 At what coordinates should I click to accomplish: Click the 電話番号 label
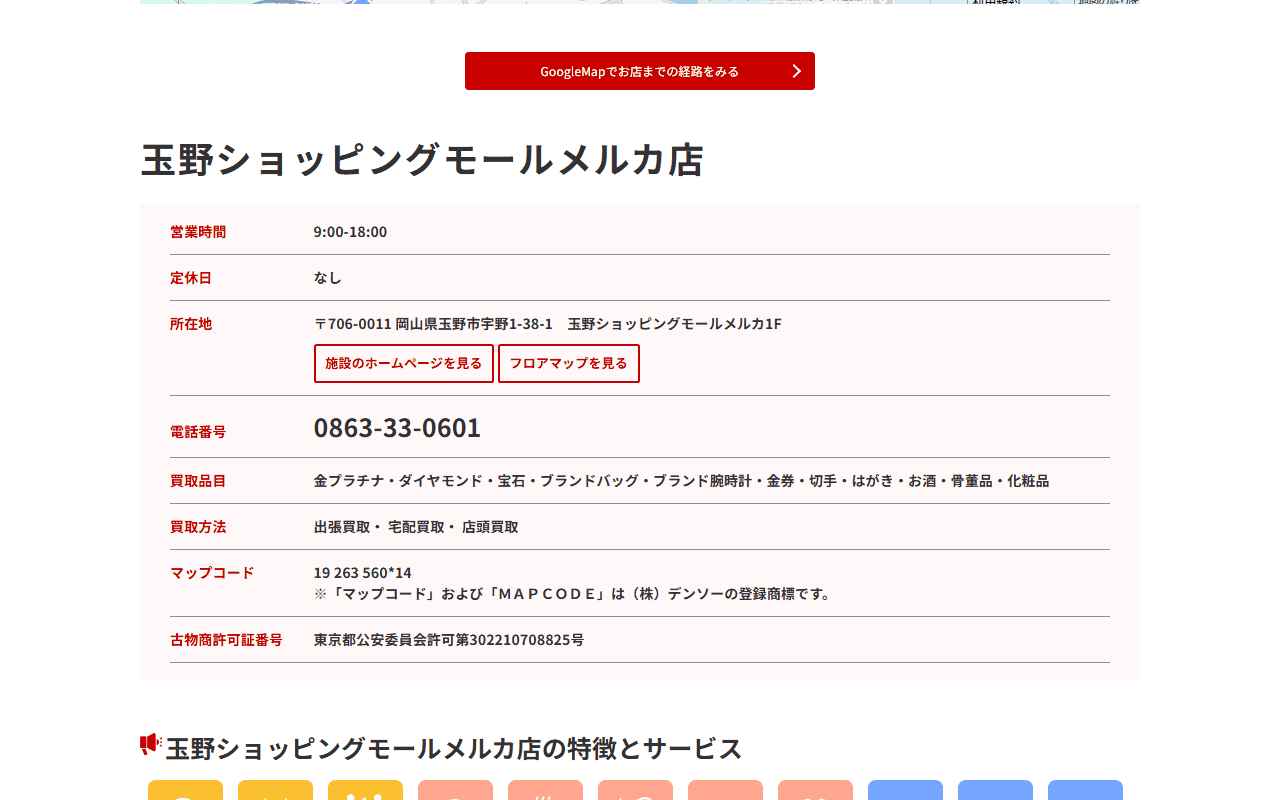(x=198, y=432)
